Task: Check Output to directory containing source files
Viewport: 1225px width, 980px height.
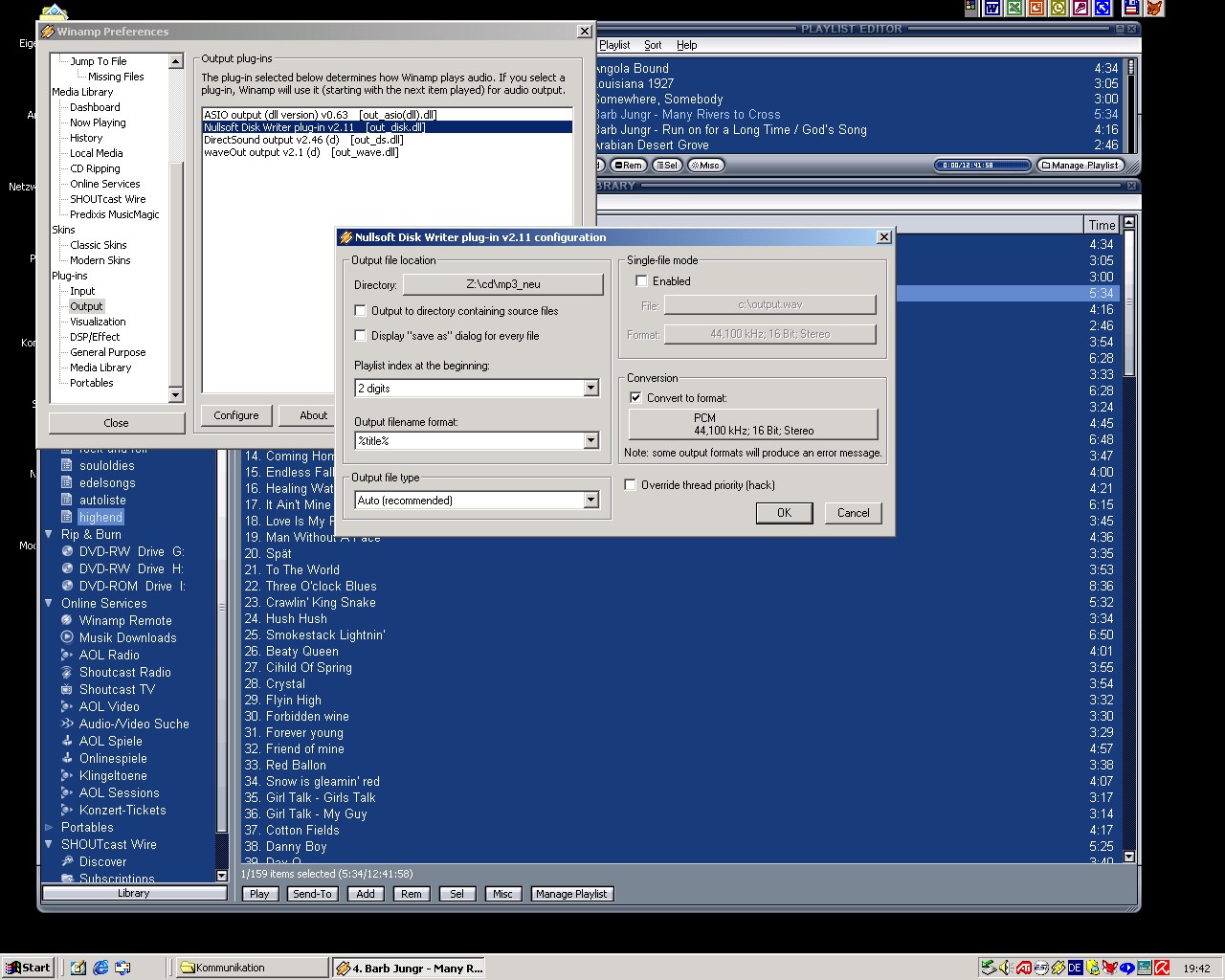Action: click(361, 311)
